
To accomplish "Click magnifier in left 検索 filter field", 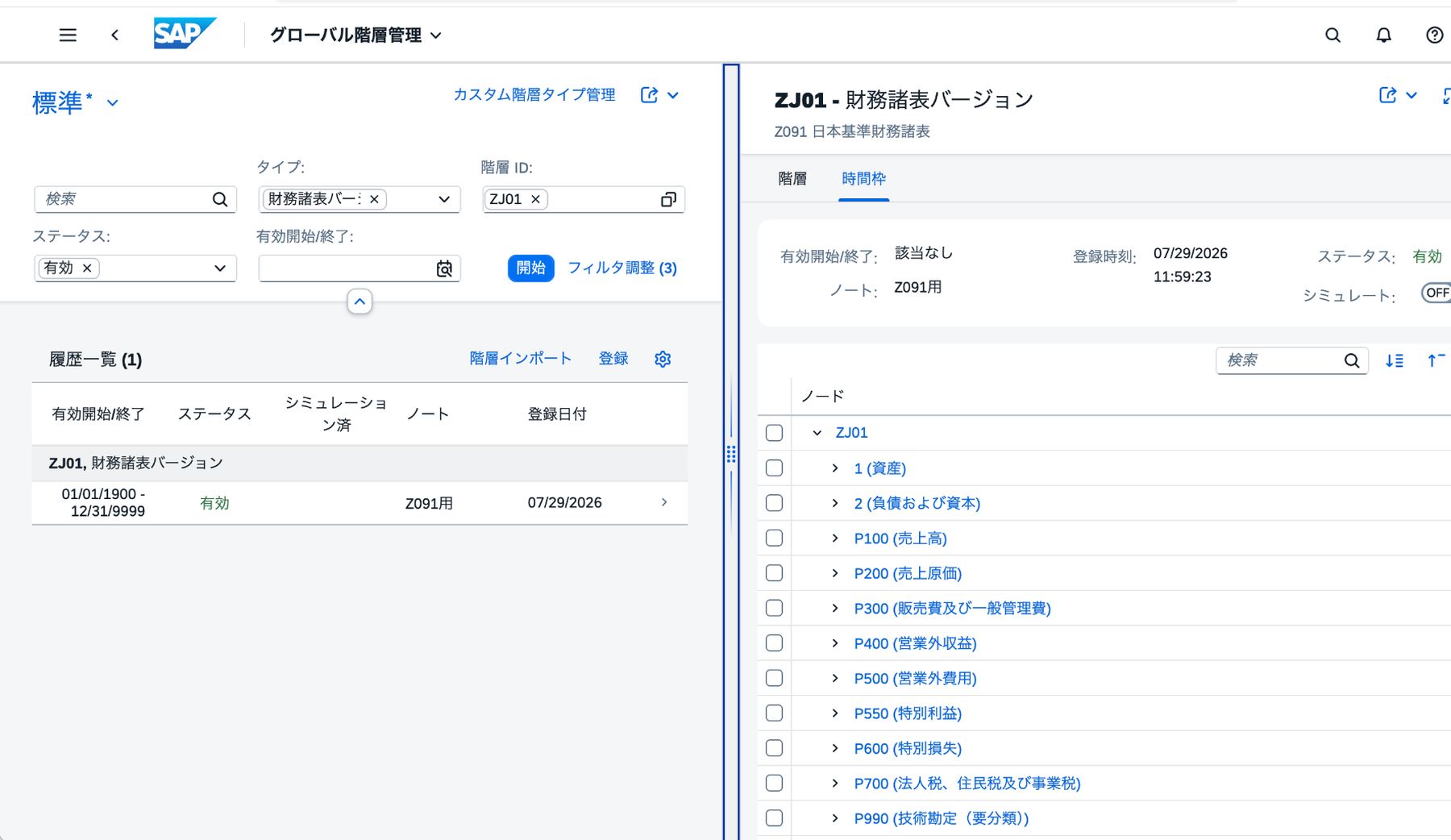I will point(220,199).
